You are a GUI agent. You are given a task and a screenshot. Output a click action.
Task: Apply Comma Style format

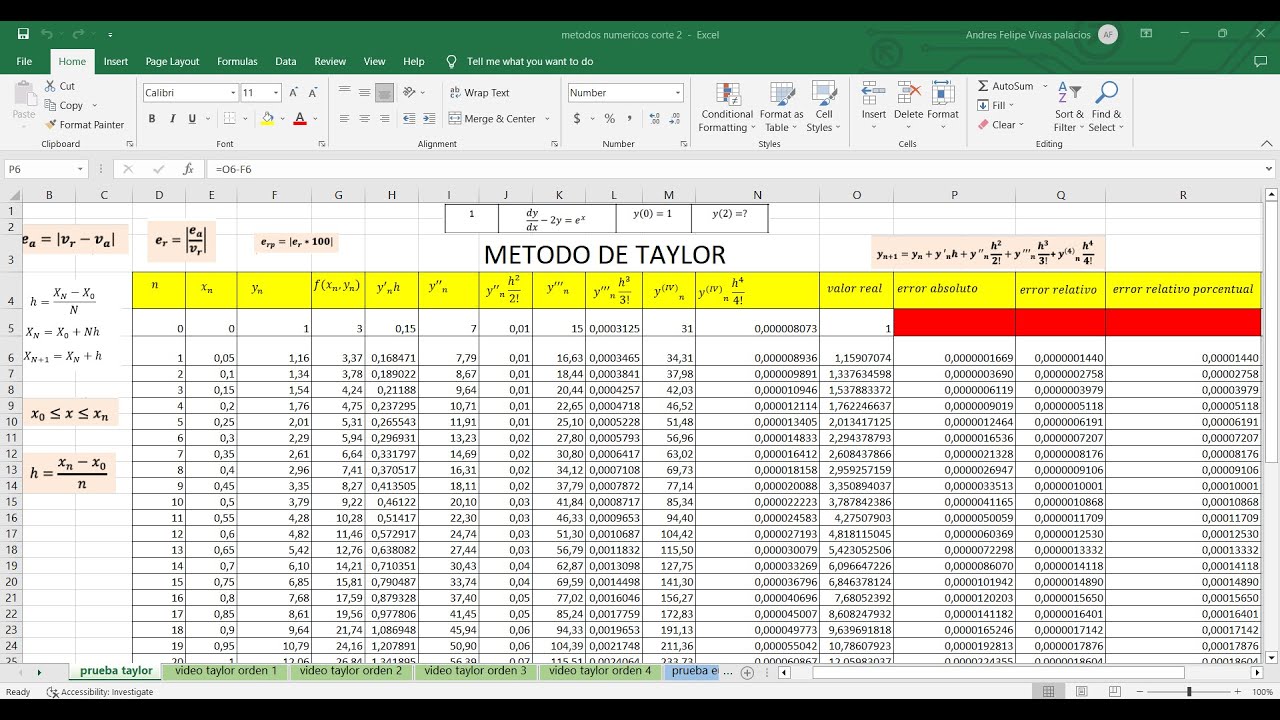(629, 119)
